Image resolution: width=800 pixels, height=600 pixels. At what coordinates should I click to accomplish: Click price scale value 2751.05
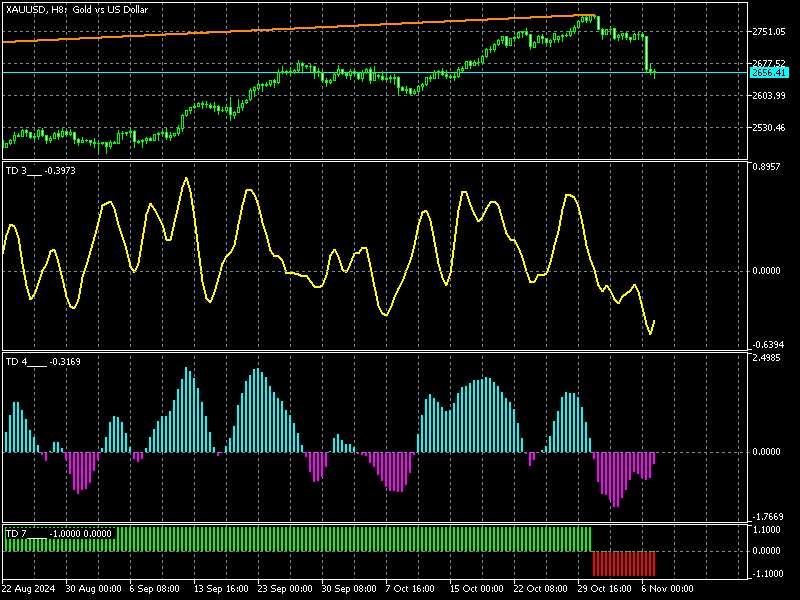click(769, 32)
